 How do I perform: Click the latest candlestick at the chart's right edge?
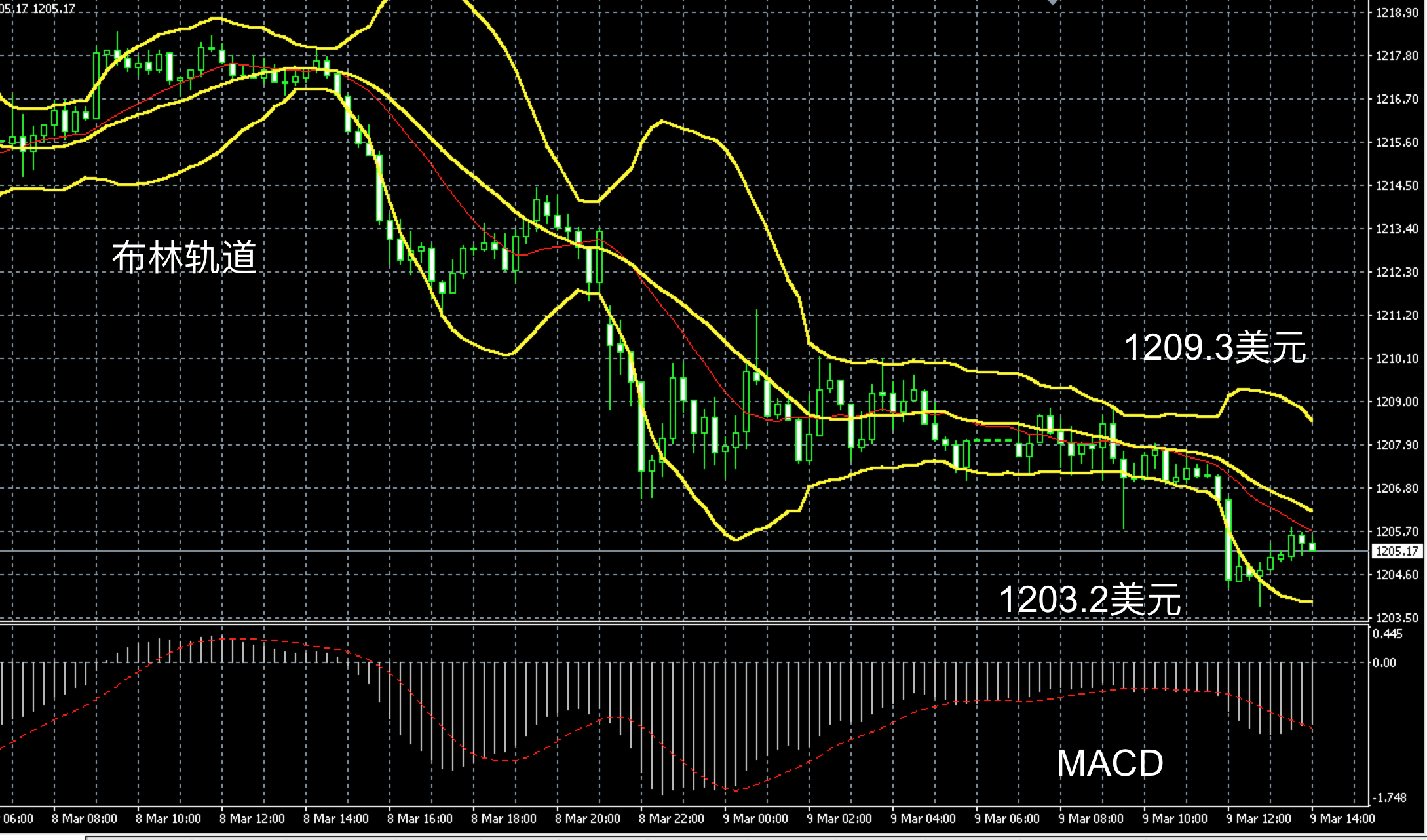1312,546
